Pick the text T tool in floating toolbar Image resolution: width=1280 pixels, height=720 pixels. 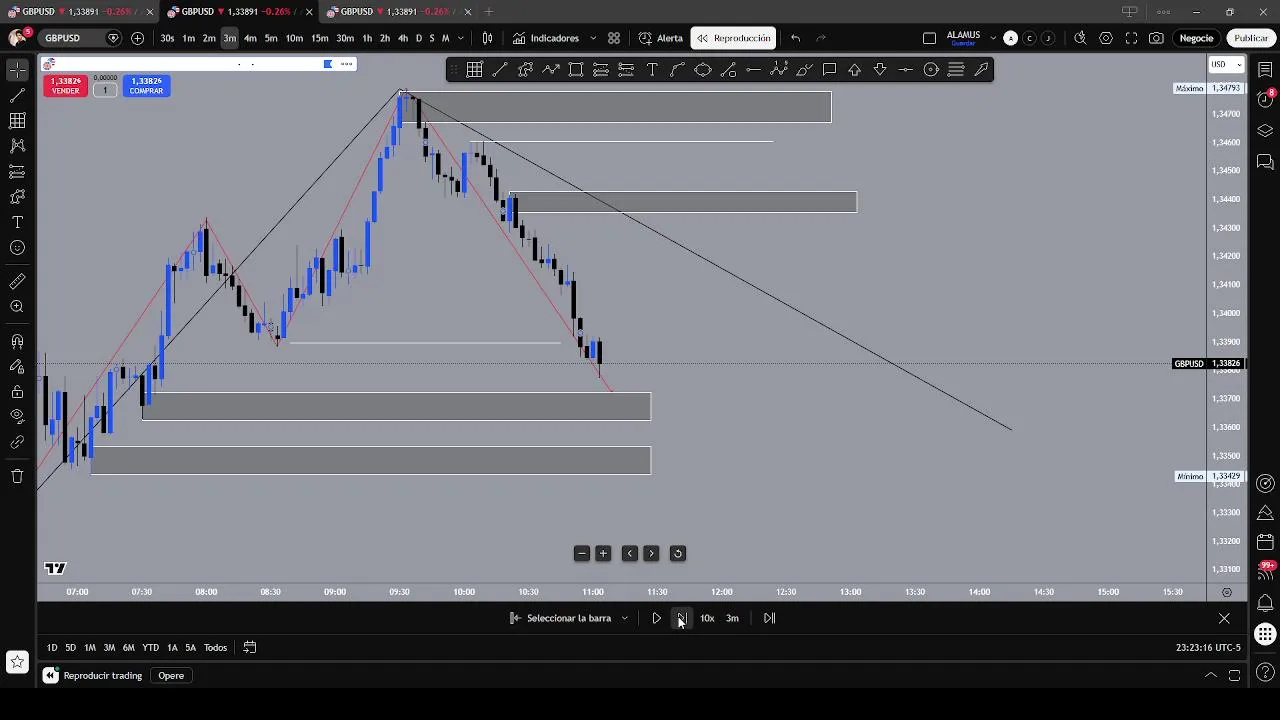[x=652, y=69]
